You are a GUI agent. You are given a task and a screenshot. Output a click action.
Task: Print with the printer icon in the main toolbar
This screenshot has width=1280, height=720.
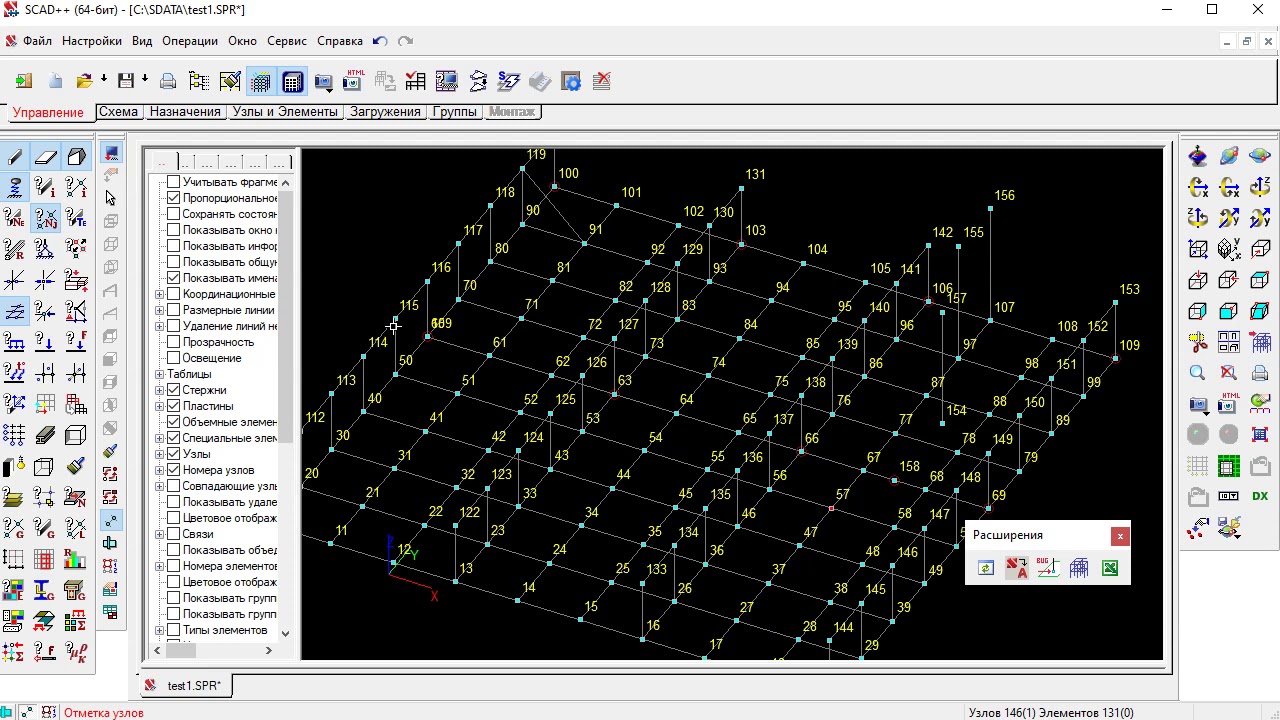(x=168, y=81)
